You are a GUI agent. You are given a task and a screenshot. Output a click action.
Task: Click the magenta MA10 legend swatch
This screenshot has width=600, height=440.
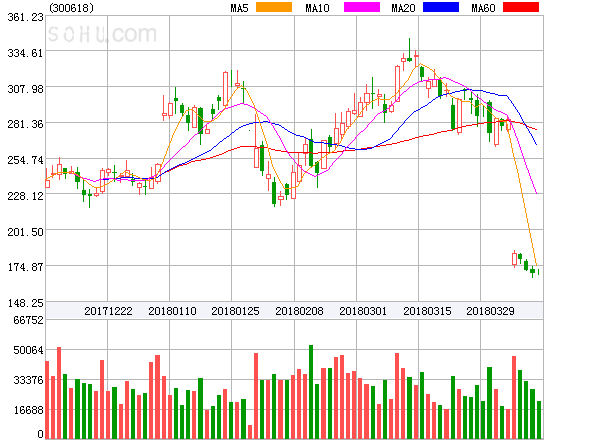click(x=362, y=7)
